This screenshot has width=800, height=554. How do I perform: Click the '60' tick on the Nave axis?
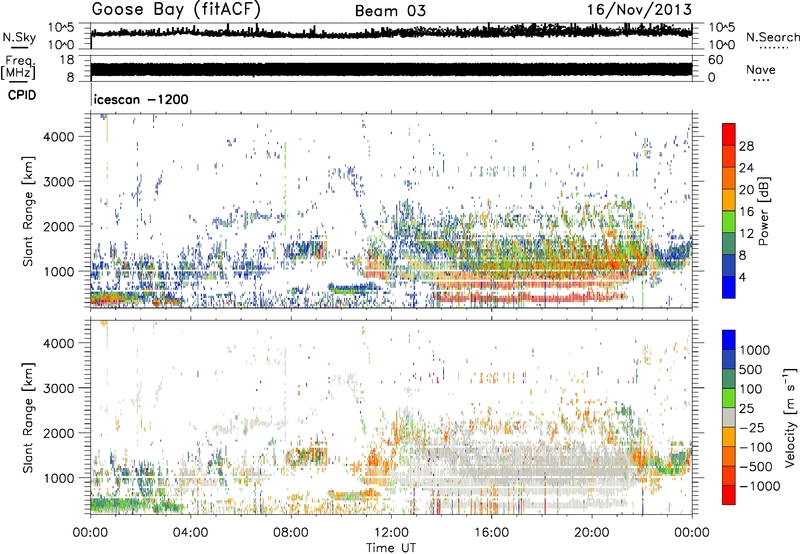click(x=715, y=60)
